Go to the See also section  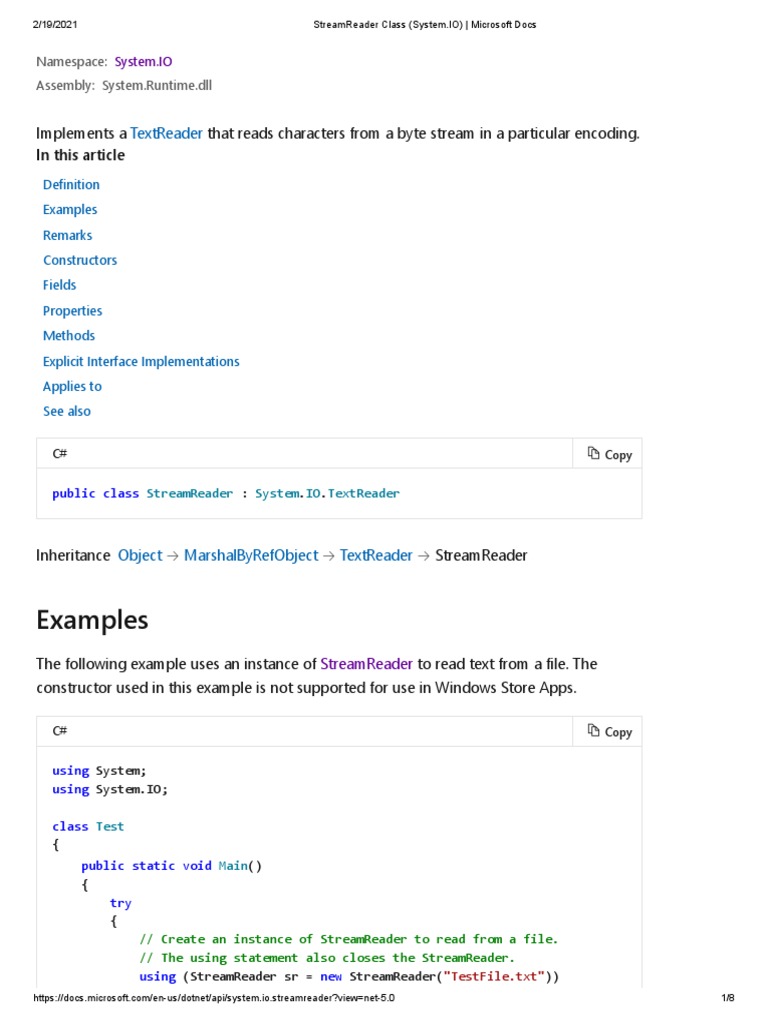pos(67,411)
